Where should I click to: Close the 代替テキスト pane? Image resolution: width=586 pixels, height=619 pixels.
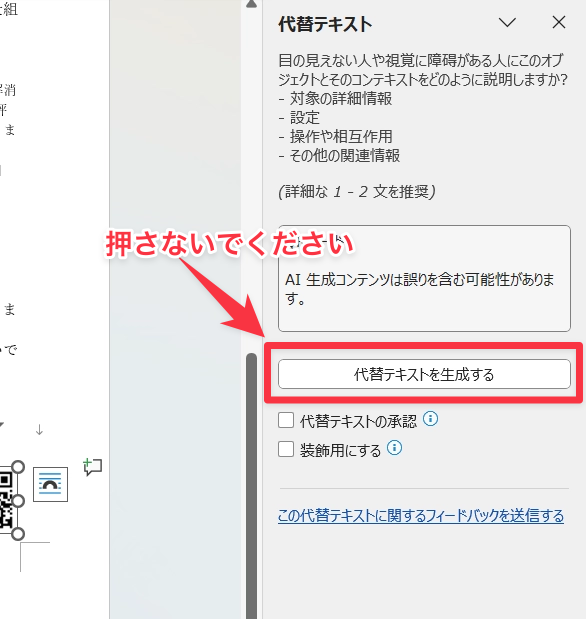coord(559,22)
